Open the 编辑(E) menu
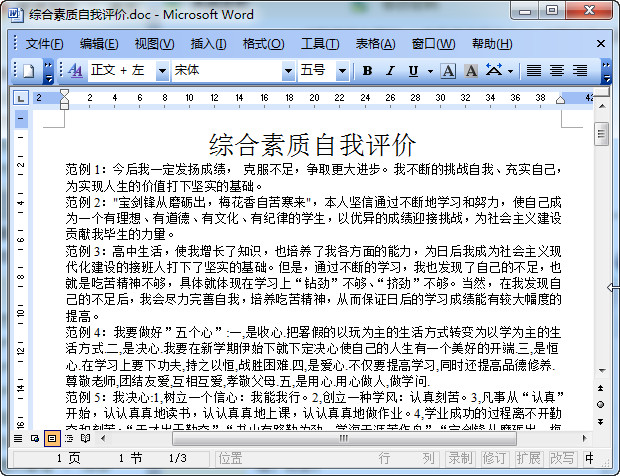Image resolution: width=620 pixels, height=476 pixels. (x=99, y=43)
